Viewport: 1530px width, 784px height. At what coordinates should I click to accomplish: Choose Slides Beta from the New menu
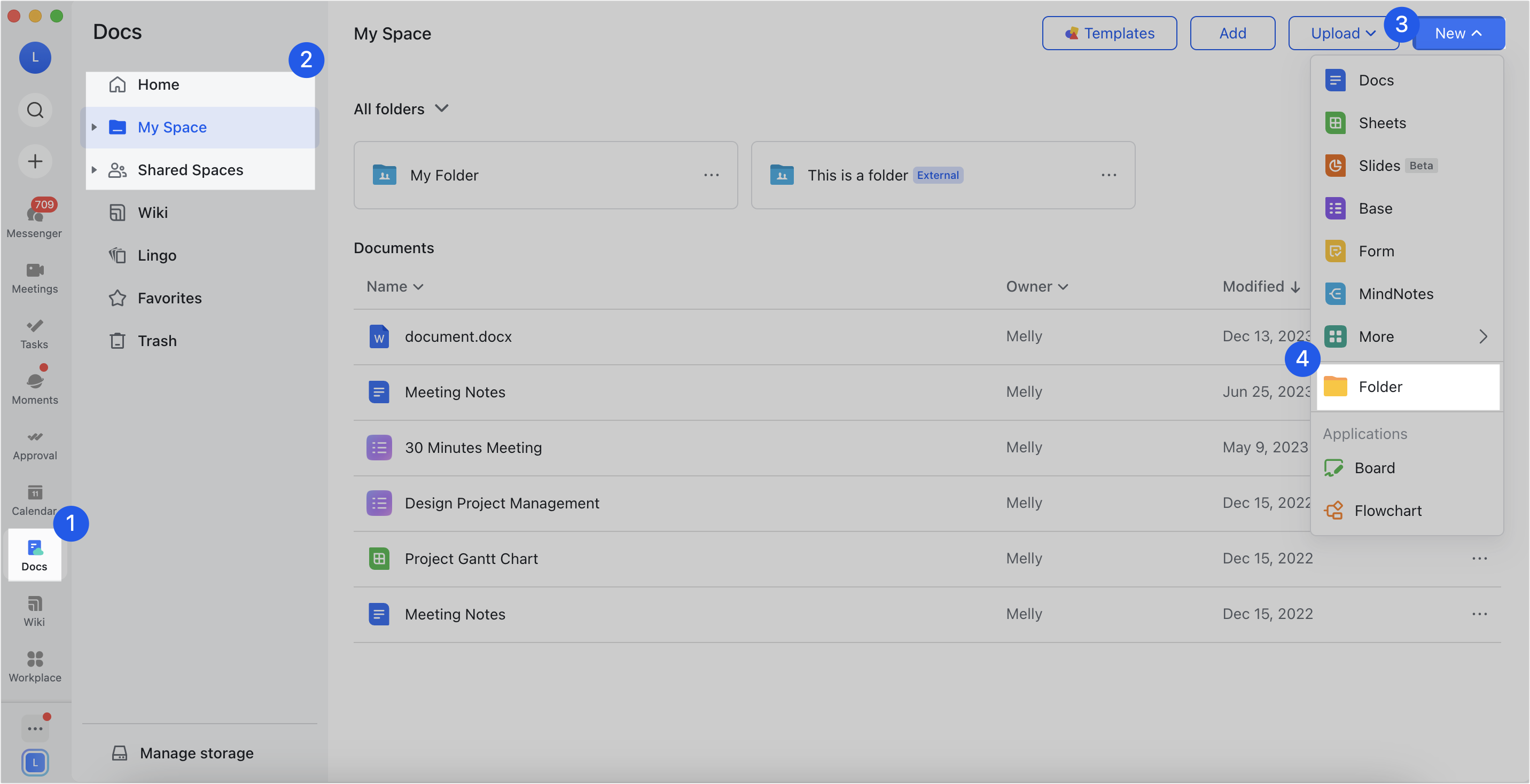(x=1378, y=166)
